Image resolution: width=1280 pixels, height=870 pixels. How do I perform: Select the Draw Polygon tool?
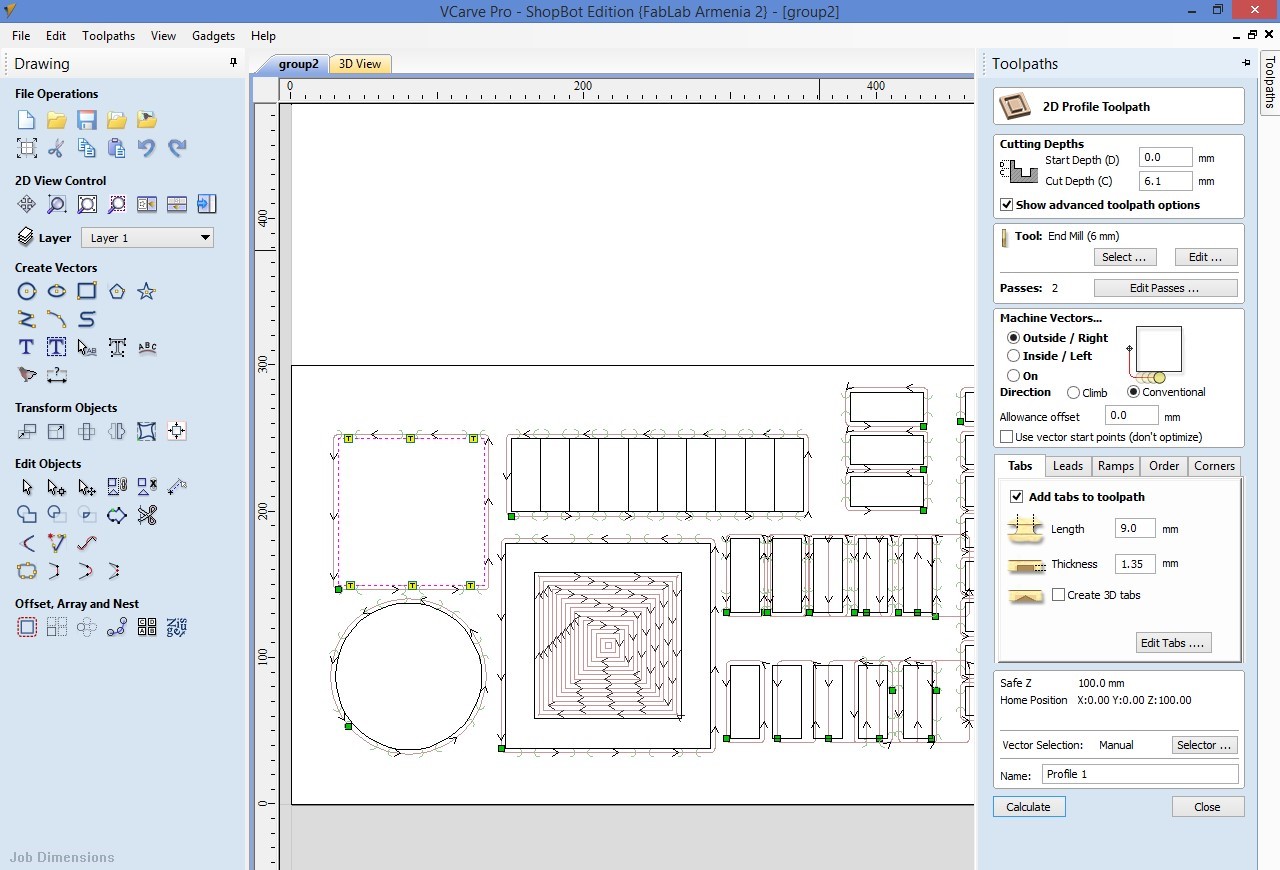[117, 291]
